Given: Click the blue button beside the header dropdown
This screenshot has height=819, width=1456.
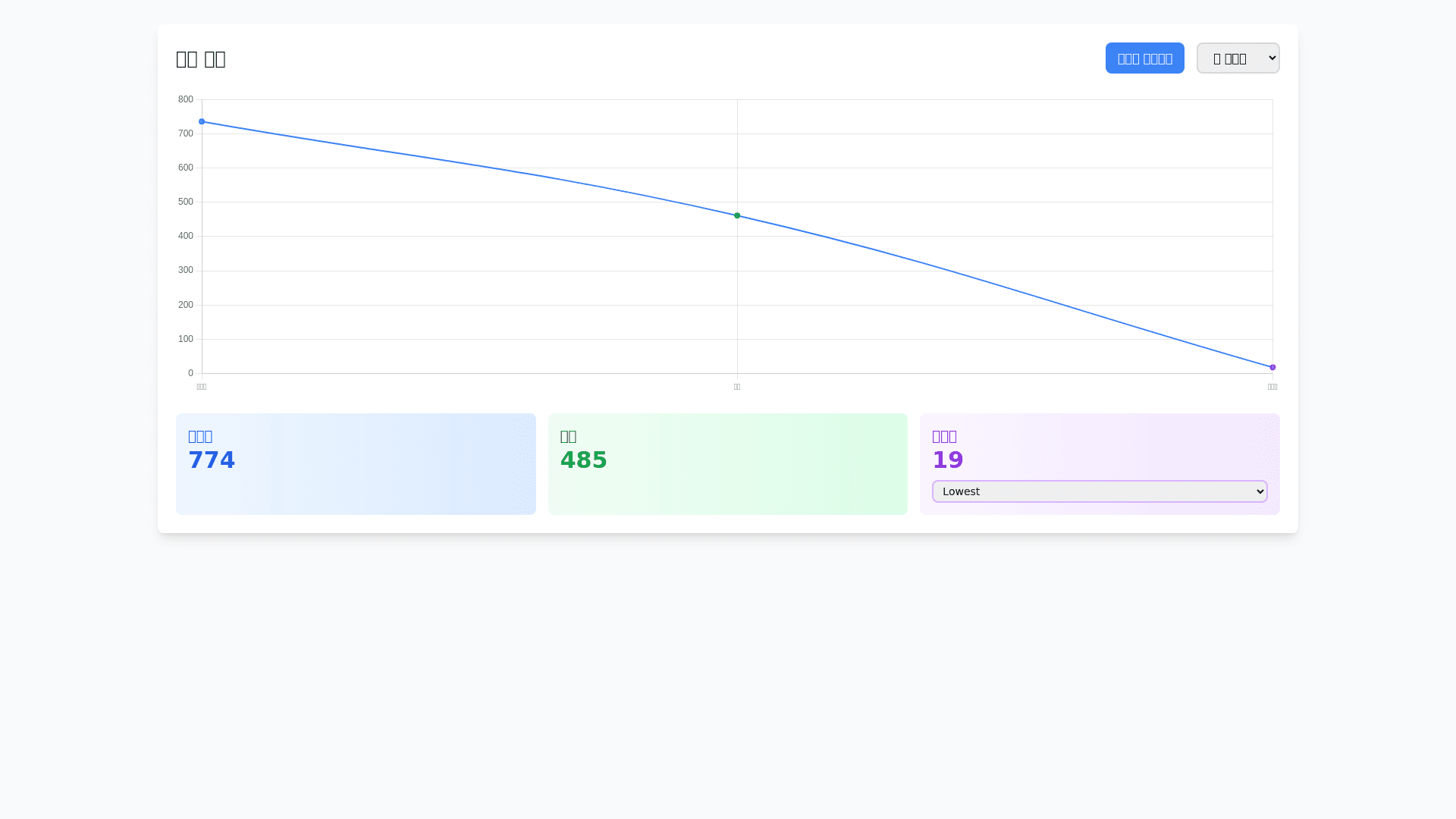Looking at the screenshot, I should (x=1144, y=58).
